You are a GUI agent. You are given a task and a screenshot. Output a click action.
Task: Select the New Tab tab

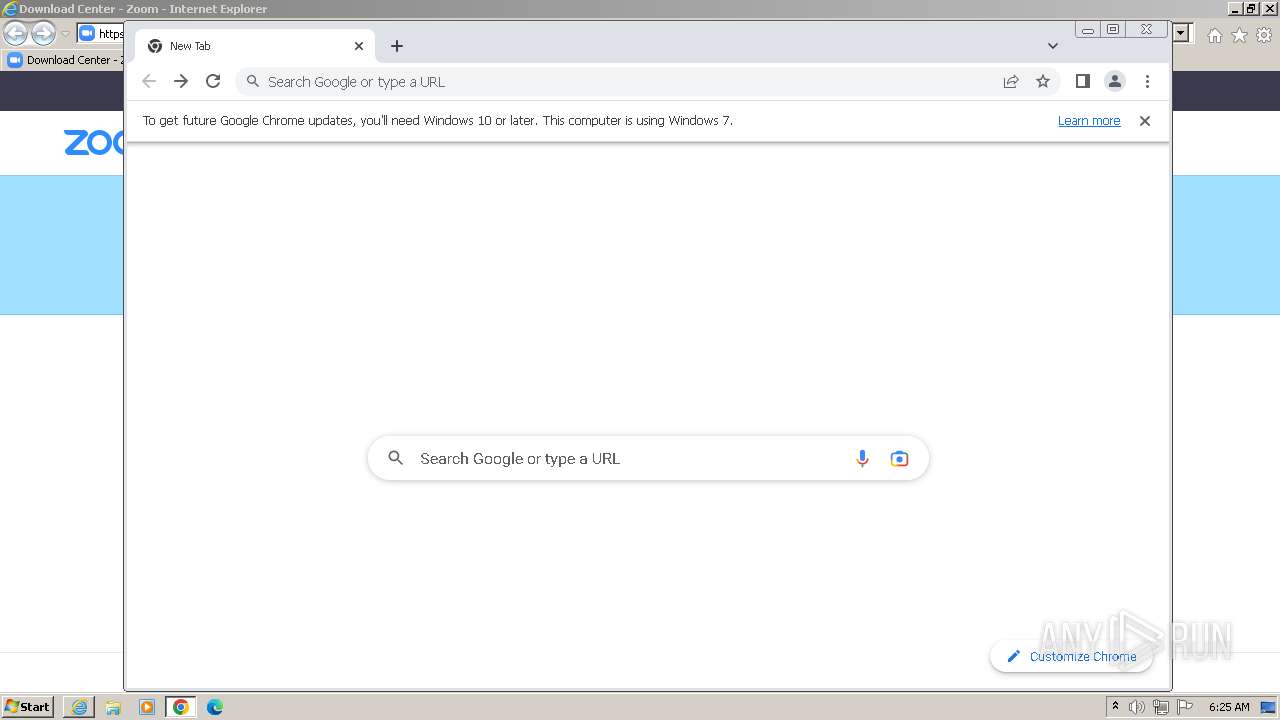point(255,46)
